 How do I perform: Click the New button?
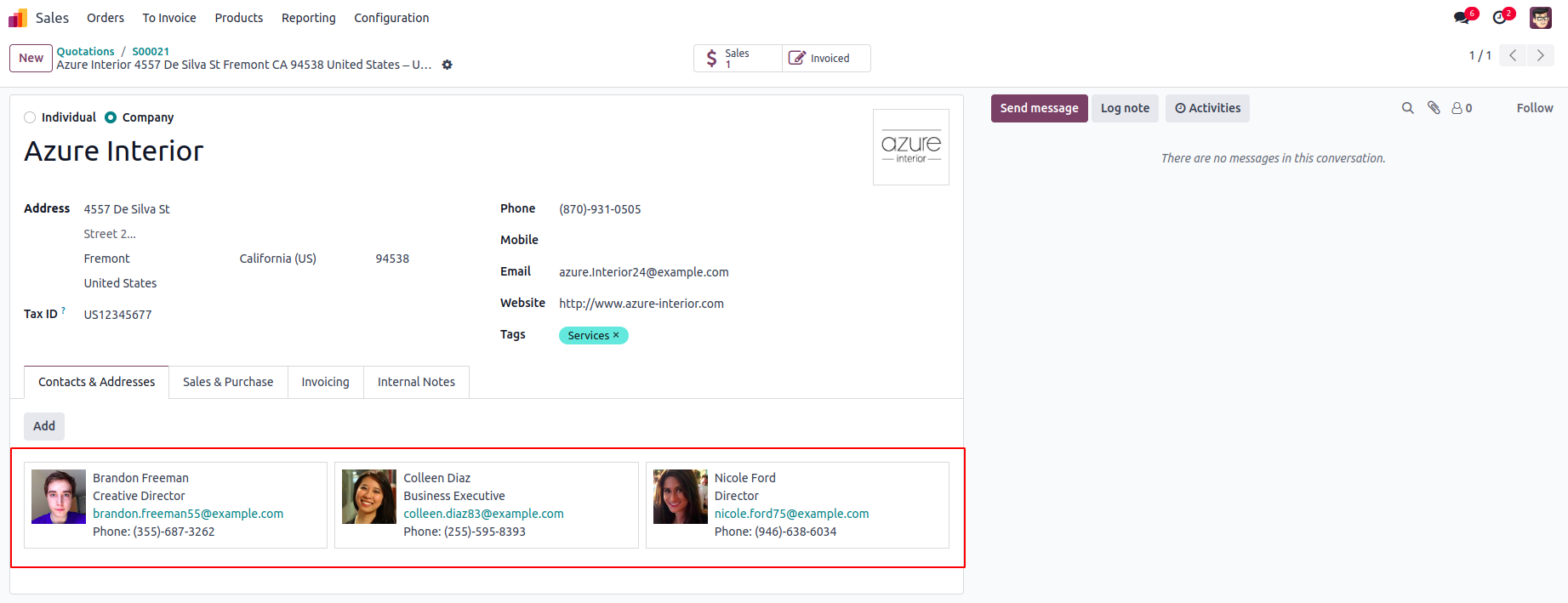[x=31, y=58]
